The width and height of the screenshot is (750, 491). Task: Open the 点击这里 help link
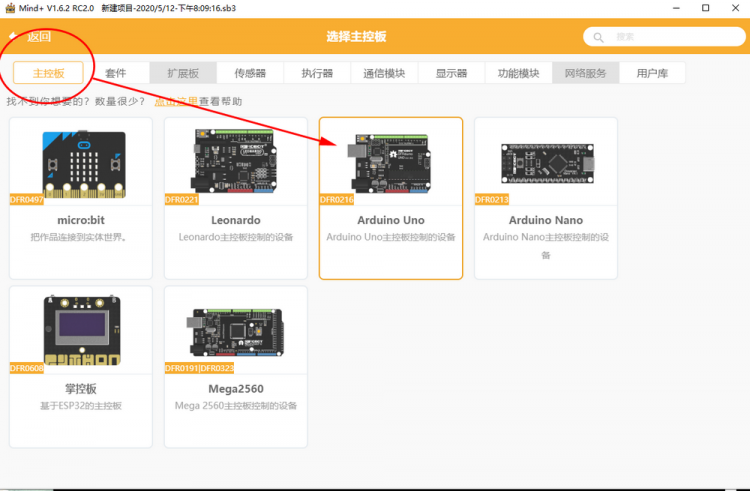tap(176, 101)
